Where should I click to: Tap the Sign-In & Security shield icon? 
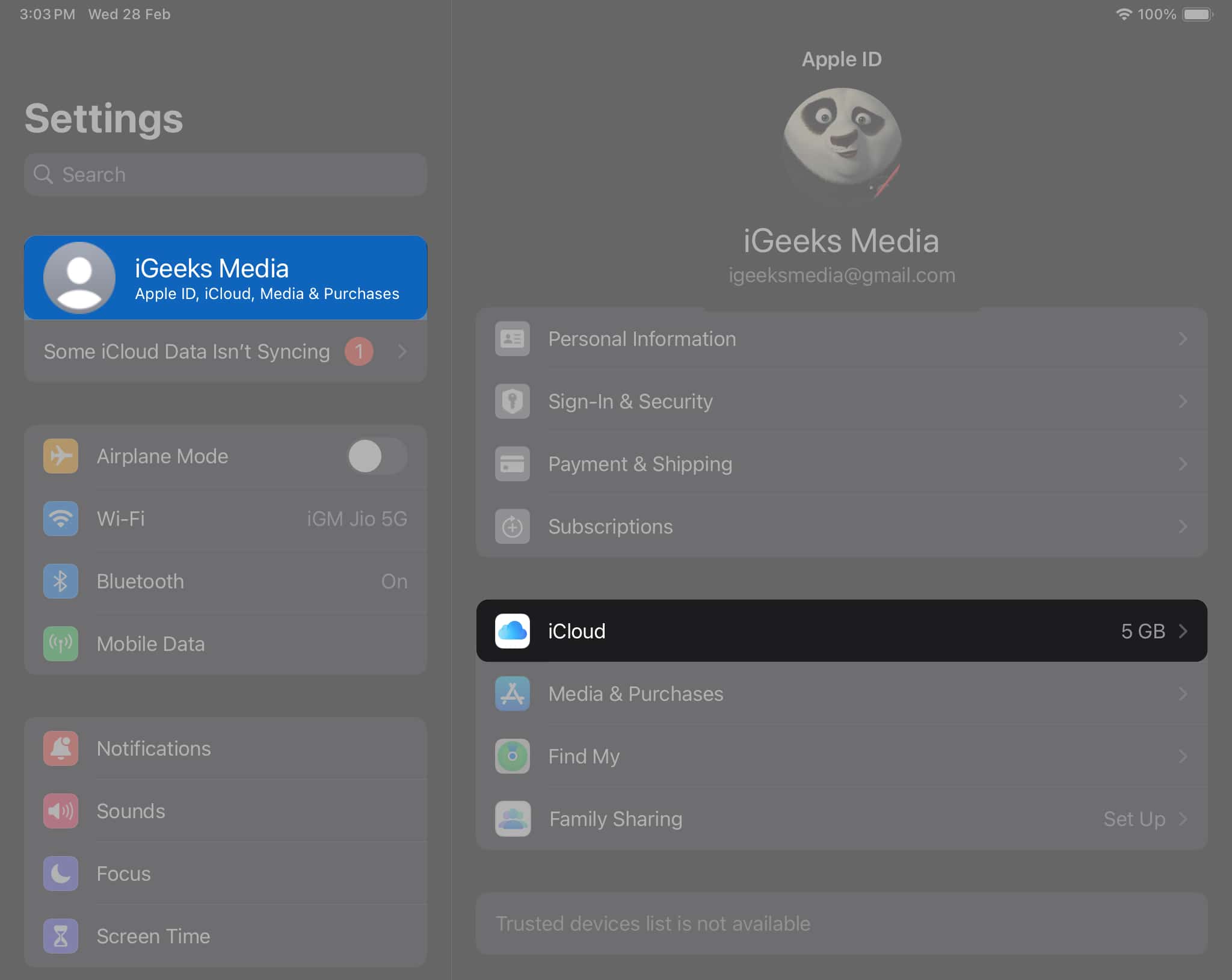tap(513, 401)
